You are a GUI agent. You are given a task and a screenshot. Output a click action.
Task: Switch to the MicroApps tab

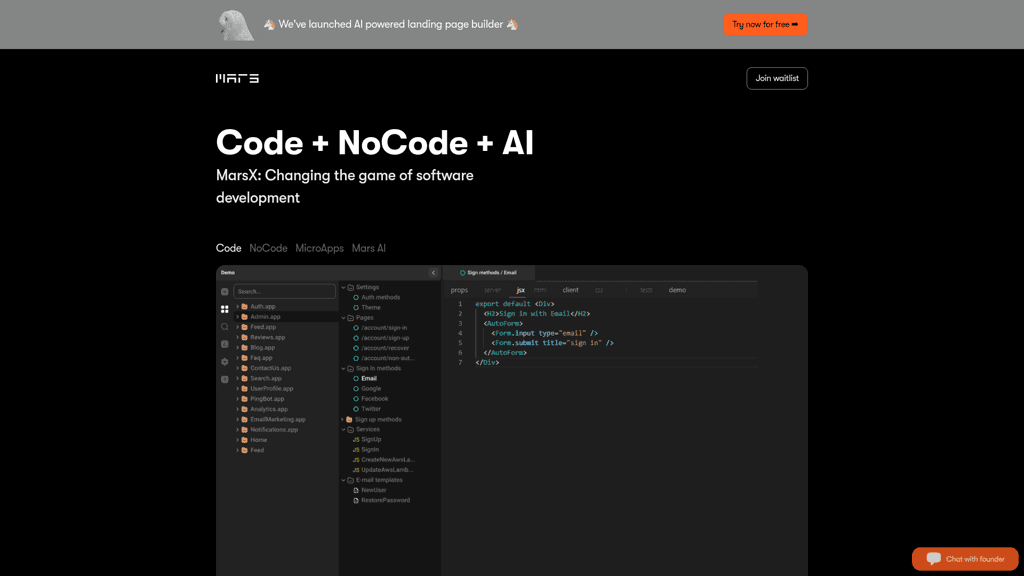(319, 248)
